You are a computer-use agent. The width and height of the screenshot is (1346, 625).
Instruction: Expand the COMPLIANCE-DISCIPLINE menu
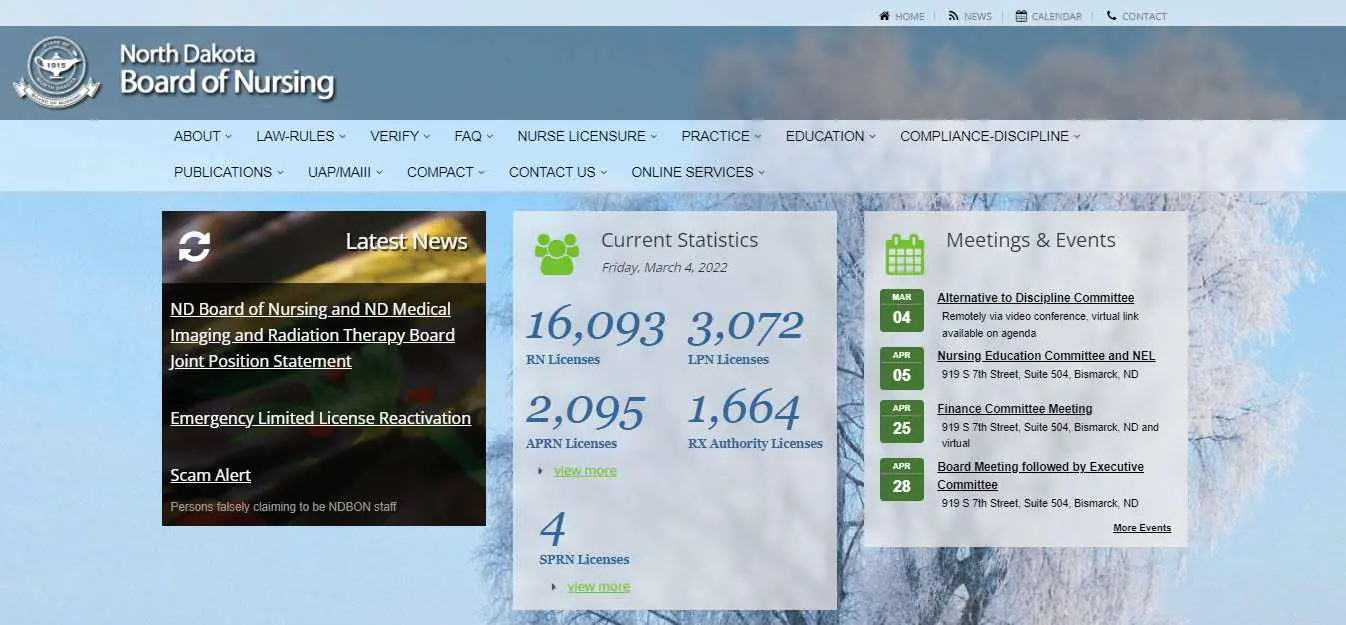[990, 136]
